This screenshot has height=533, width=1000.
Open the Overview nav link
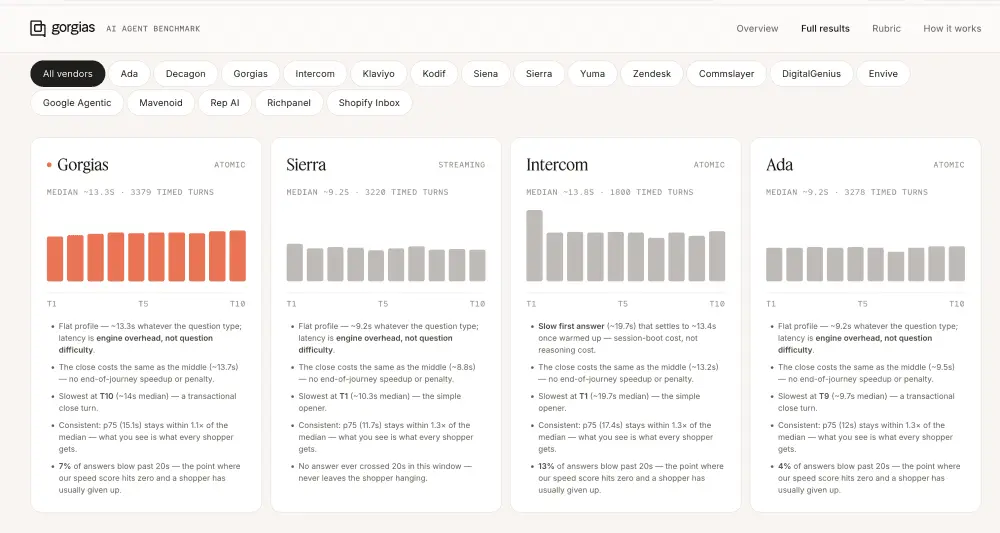pyautogui.click(x=757, y=29)
